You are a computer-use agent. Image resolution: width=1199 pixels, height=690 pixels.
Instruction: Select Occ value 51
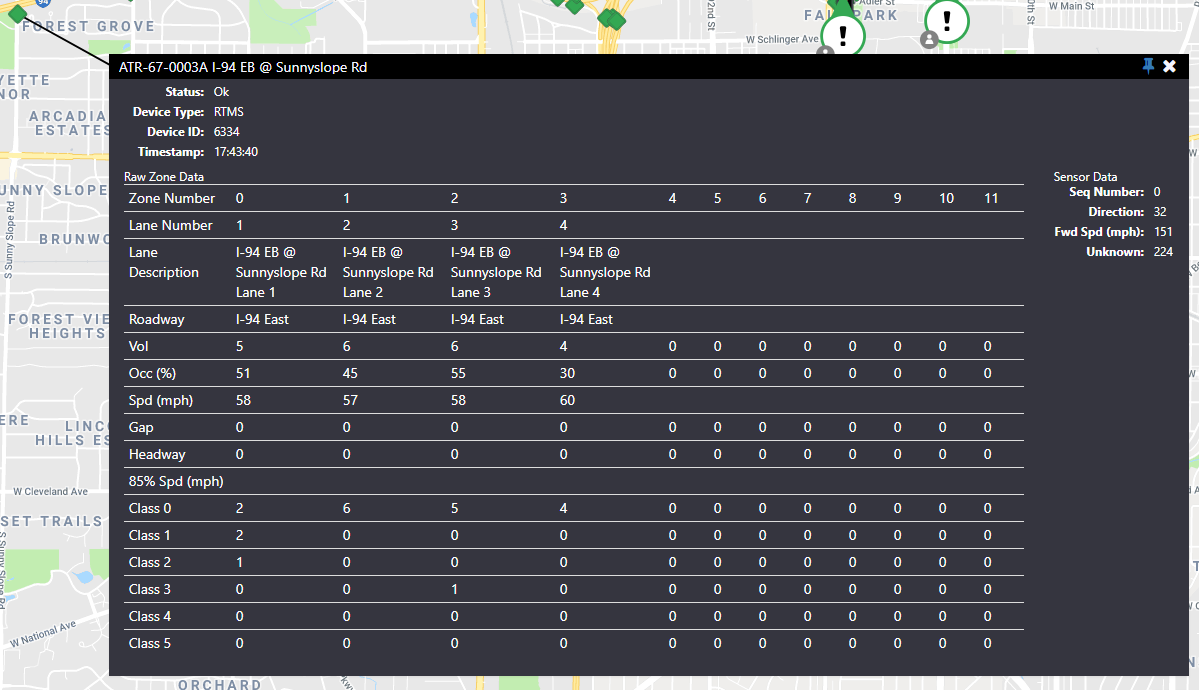(x=243, y=373)
